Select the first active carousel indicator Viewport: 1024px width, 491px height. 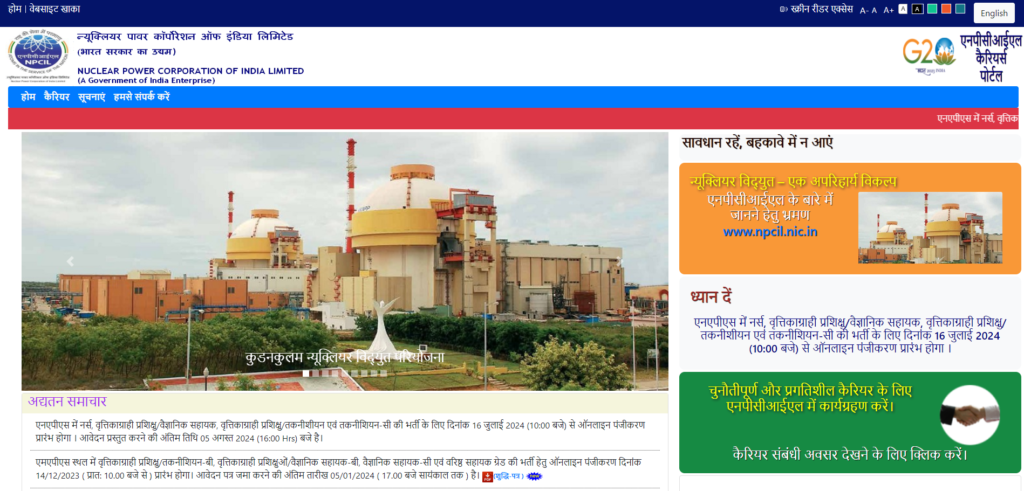(306, 373)
